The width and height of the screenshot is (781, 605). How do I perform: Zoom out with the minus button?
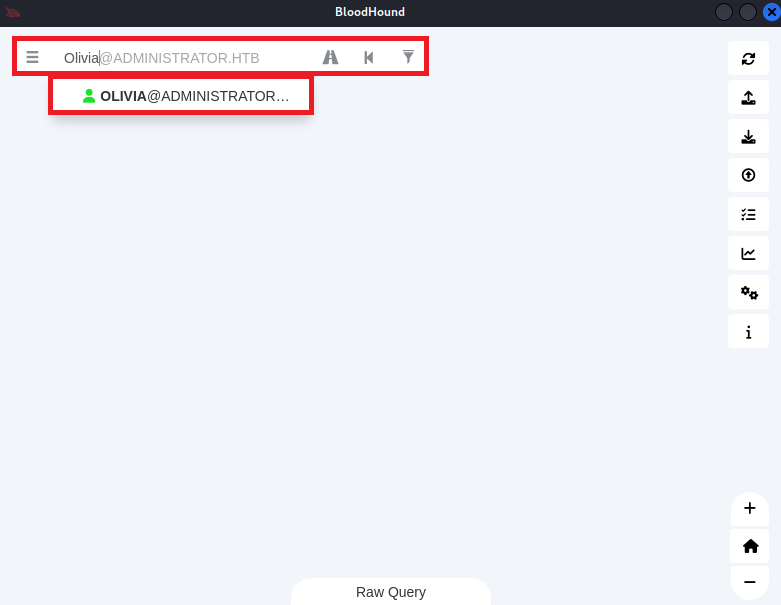point(750,582)
